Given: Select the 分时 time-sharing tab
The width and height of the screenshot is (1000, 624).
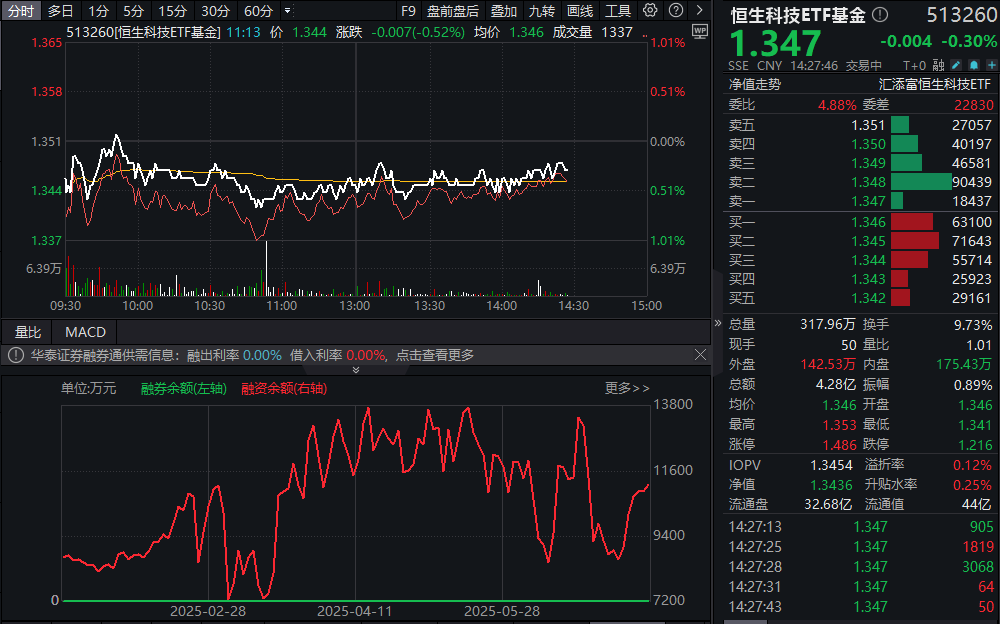Looking at the screenshot, I should [22, 11].
